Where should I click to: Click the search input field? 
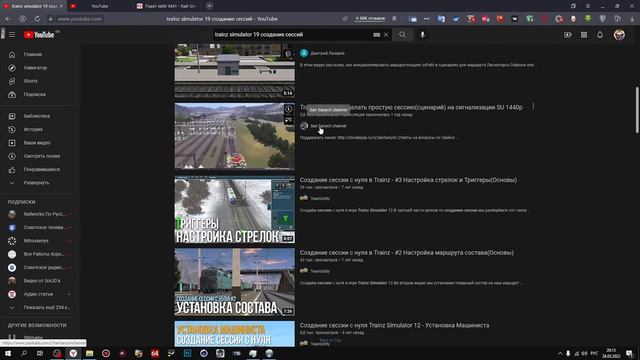[292, 35]
